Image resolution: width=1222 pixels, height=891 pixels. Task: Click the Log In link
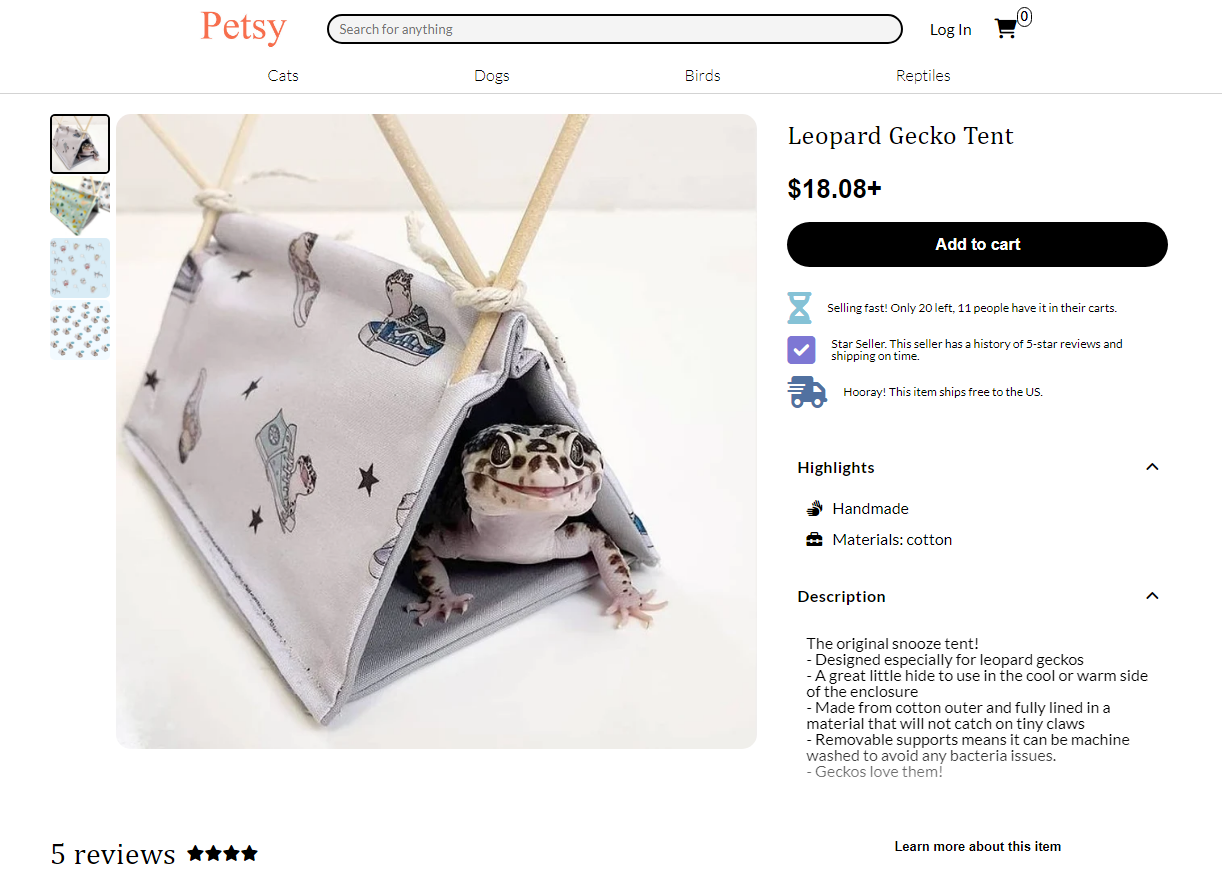[x=950, y=29]
